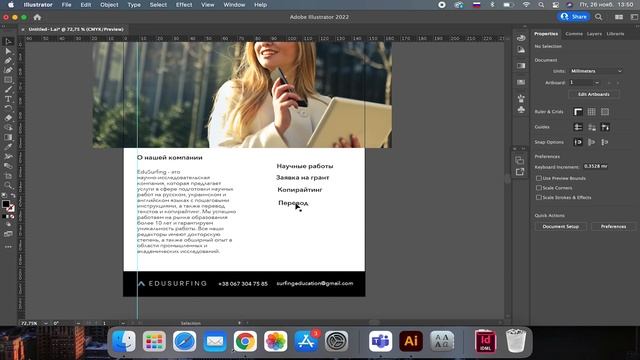The width and height of the screenshot is (640, 360).
Task: Enable Scale Corners checkbox
Action: point(539,188)
